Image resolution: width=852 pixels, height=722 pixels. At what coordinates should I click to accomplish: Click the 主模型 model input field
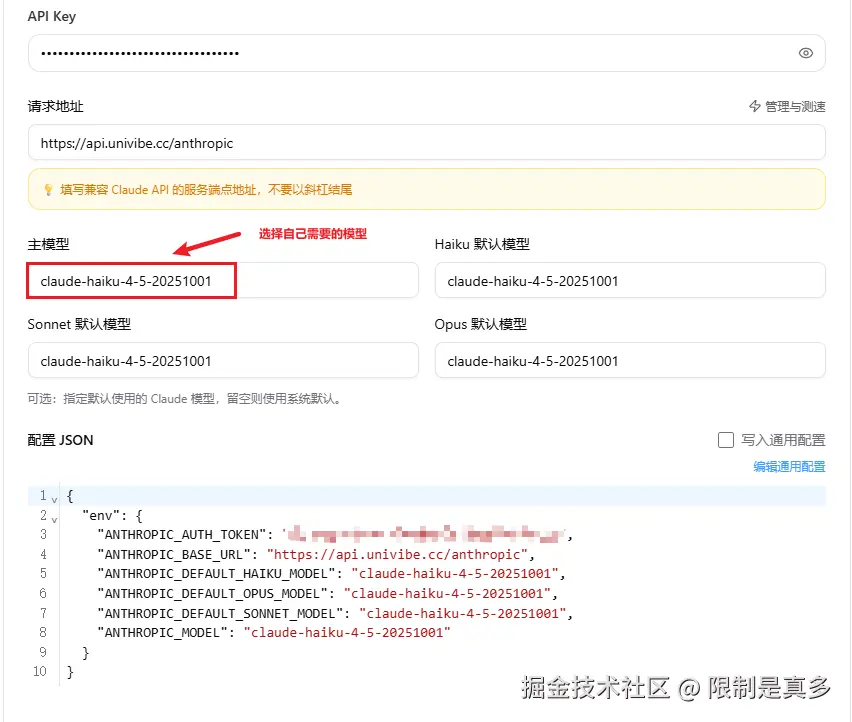[223, 280]
